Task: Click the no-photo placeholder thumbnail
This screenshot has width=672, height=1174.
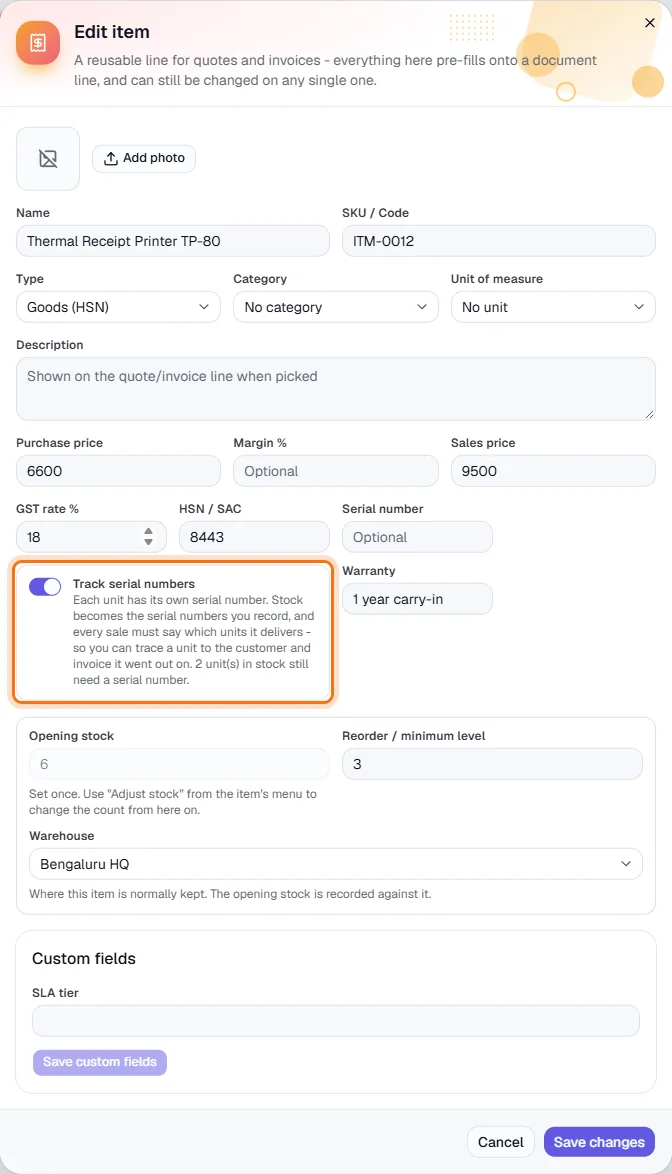Action: click(x=48, y=159)
